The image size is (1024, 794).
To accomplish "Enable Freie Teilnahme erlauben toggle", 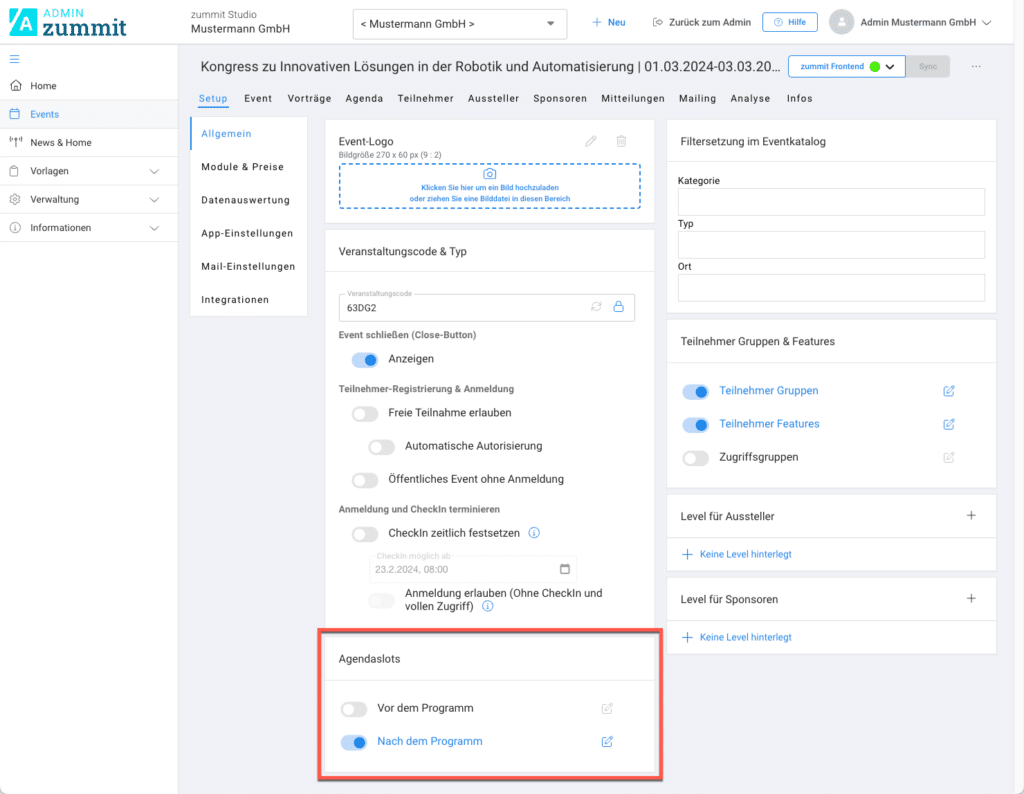I will pos(365,413).
